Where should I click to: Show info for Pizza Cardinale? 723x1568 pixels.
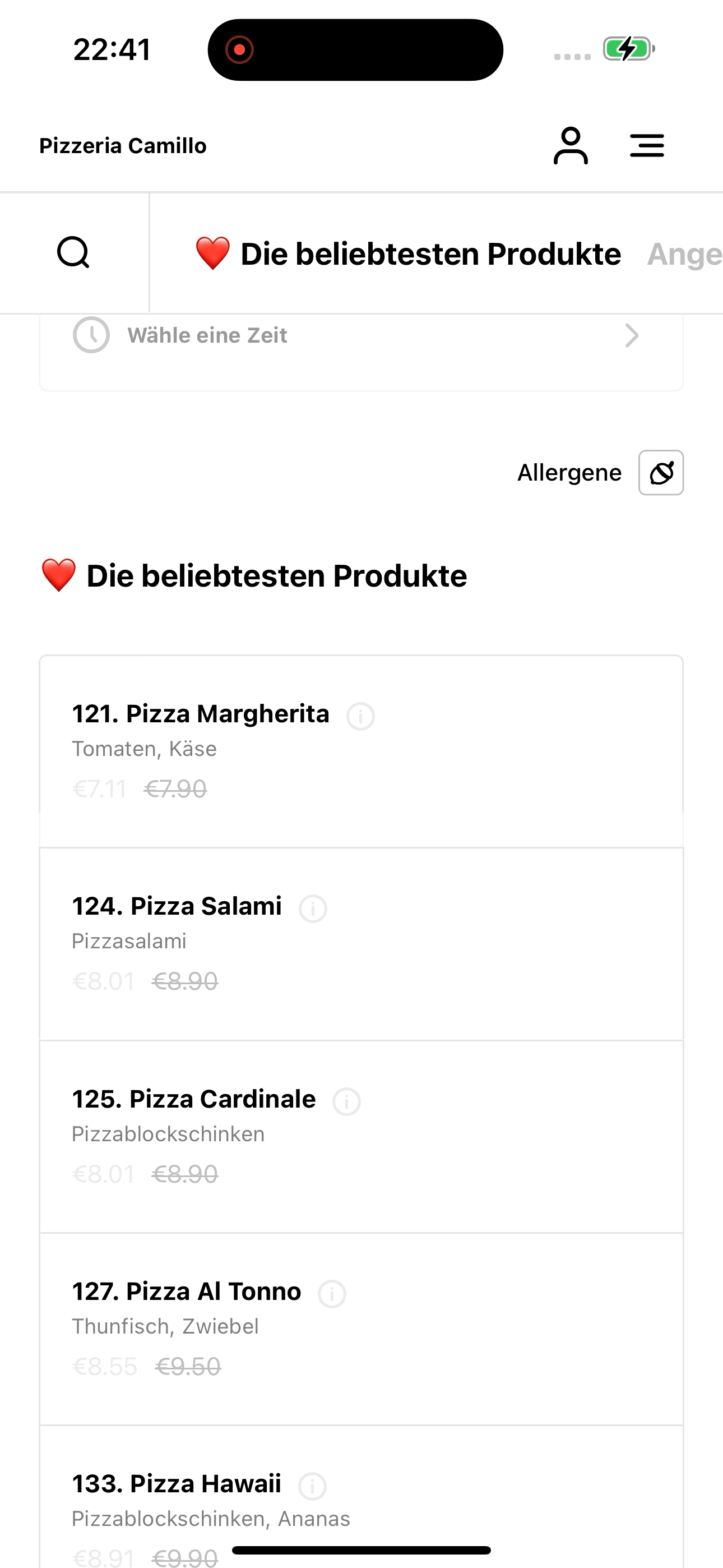click(x=347, y=1101)
